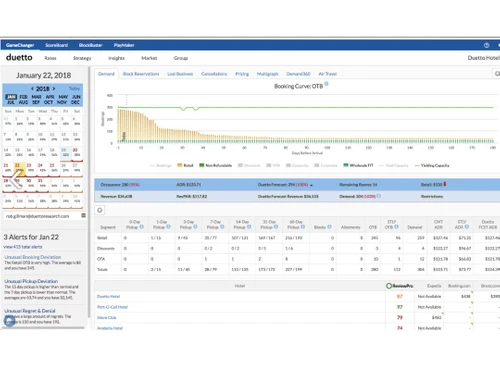This screenshot has height=375, width=500.
Task: Toggle Yielding Capacity line in legend
Action: click(x=432, y=165)
